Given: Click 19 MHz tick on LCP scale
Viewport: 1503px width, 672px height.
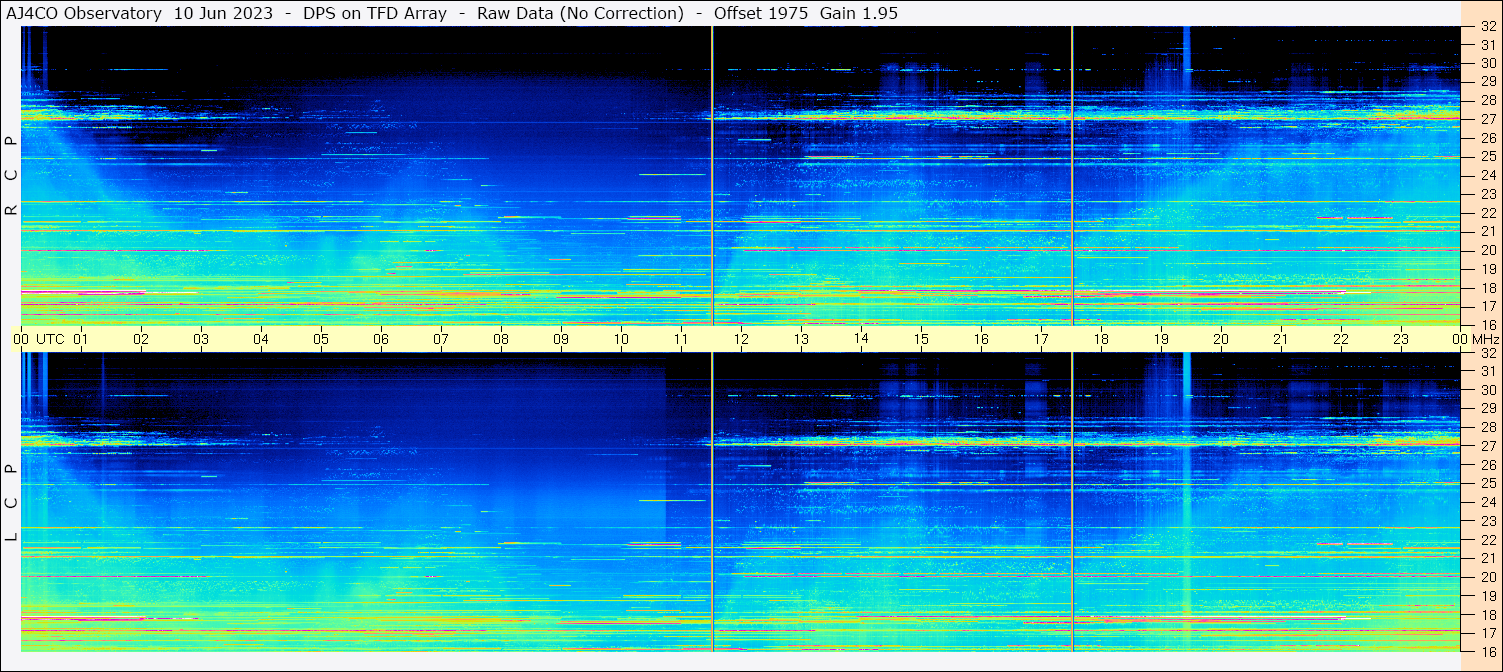Looking at the screenshot, I should pyautogui.click(x=1487, y=596).
